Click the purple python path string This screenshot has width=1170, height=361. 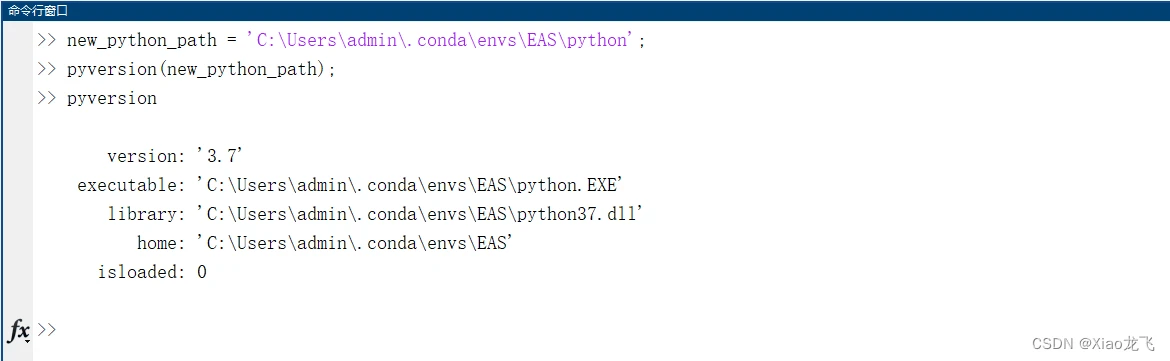[x=441, y=40]
